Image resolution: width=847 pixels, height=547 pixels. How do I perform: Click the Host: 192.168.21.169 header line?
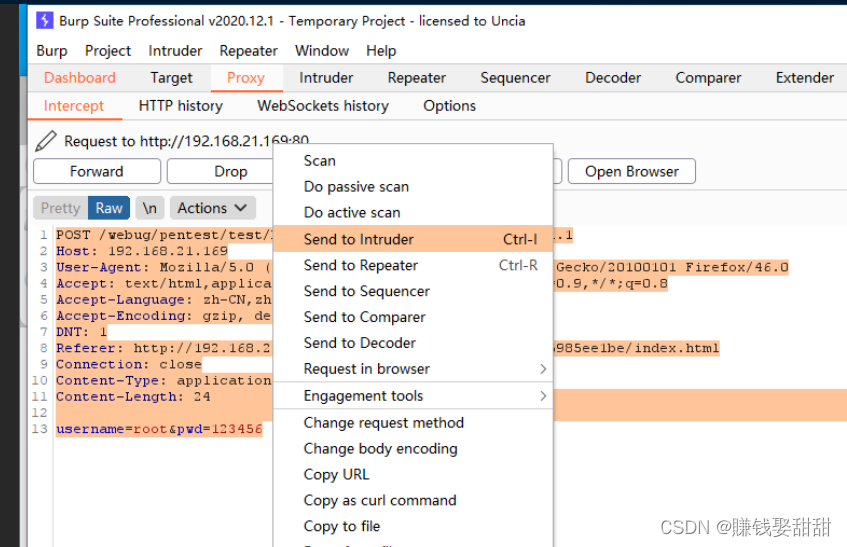click(142, 251)
